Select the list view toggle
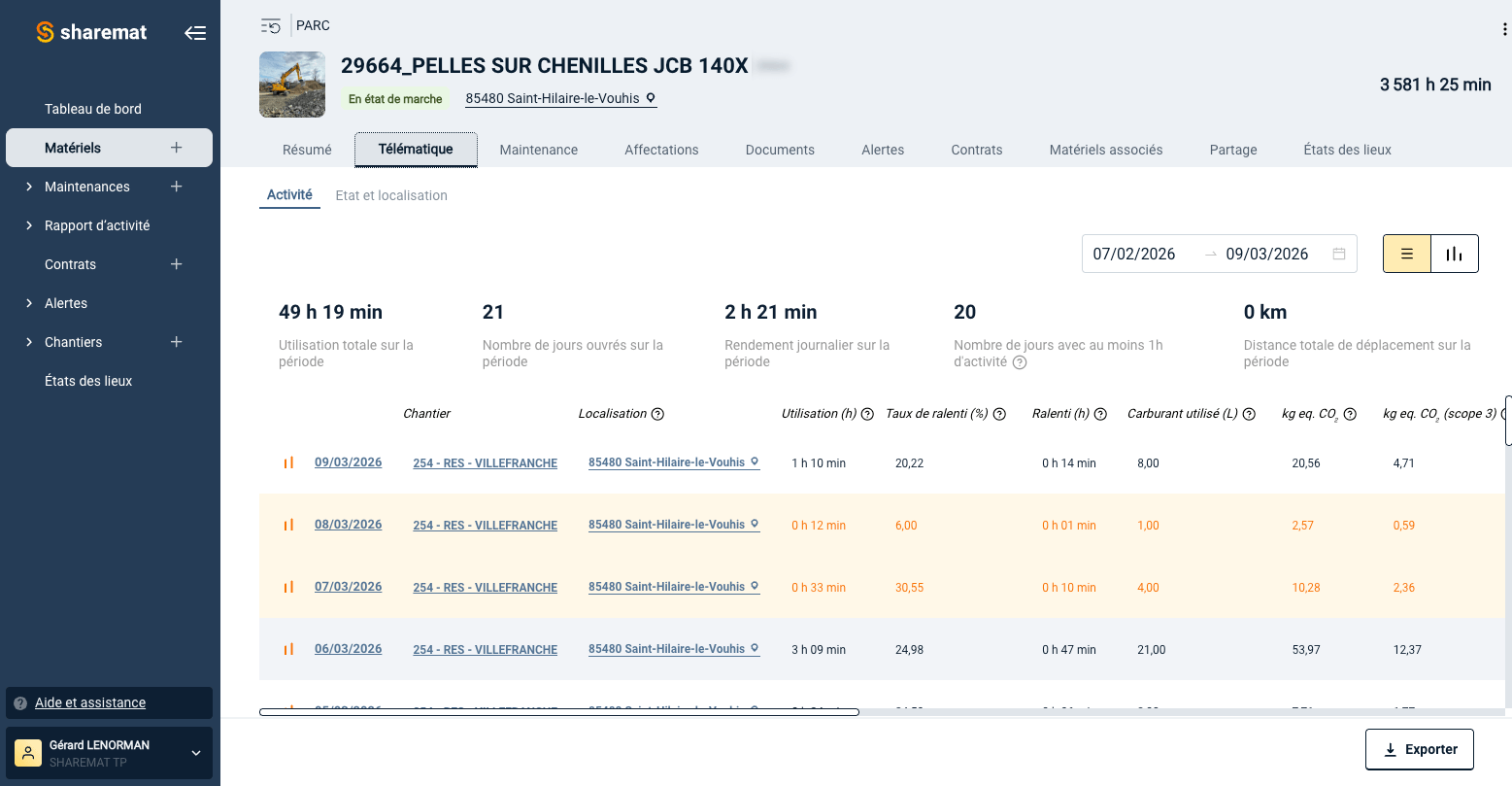1512x786 pixels. pyautogui.click(x=1407, y=253)
